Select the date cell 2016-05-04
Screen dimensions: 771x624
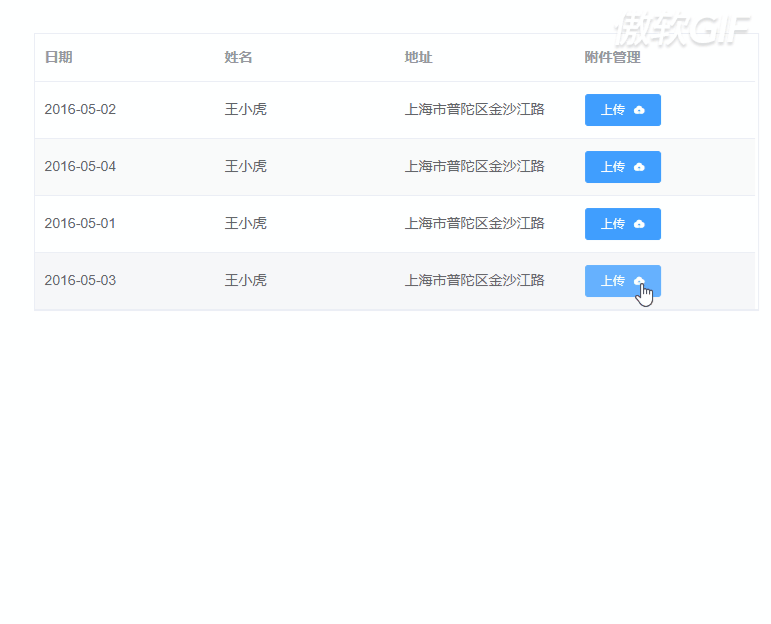[80, 166]
